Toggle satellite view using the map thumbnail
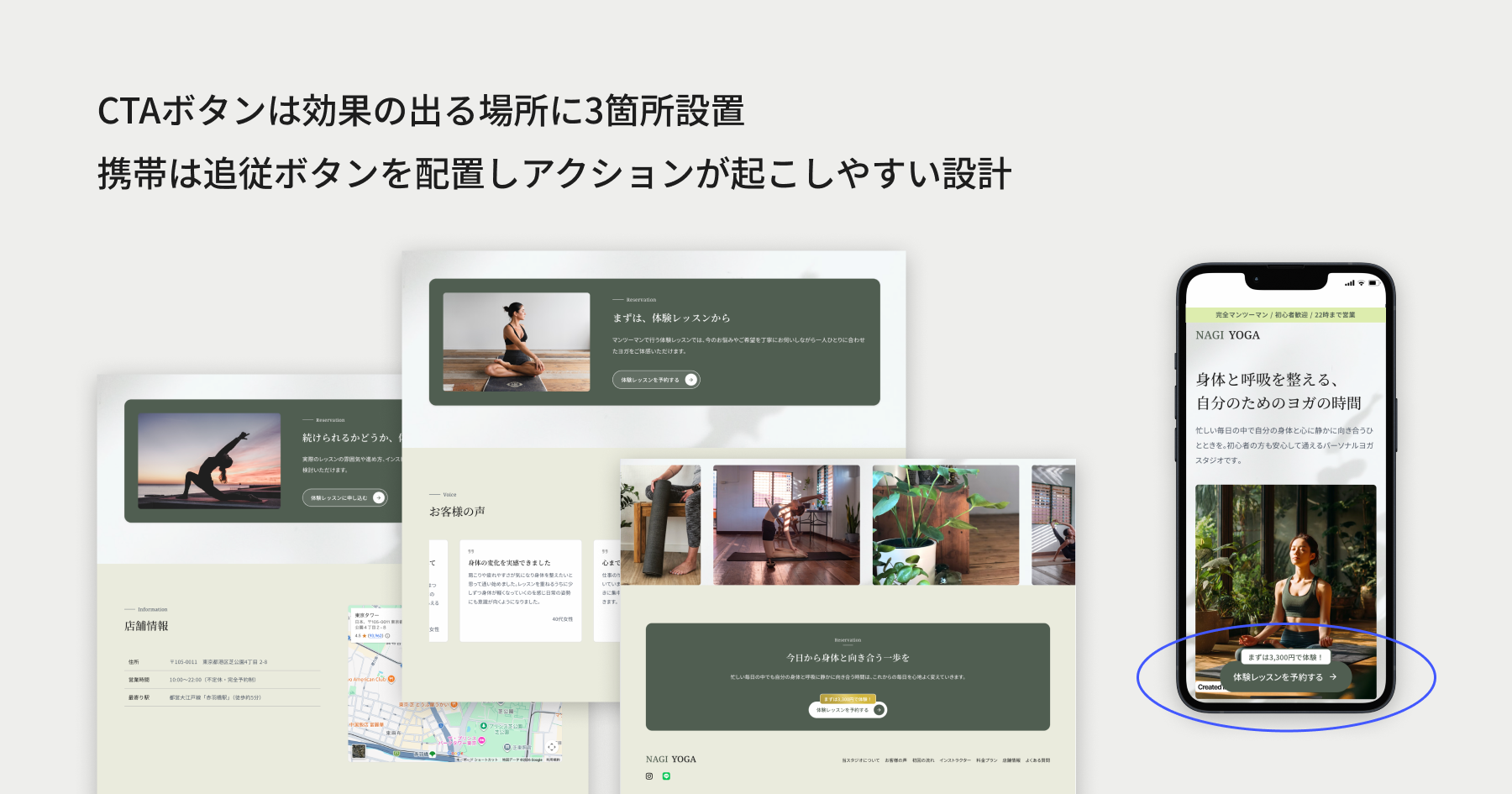This screenshot has height=794, width=1512. [x=359, y=752]
